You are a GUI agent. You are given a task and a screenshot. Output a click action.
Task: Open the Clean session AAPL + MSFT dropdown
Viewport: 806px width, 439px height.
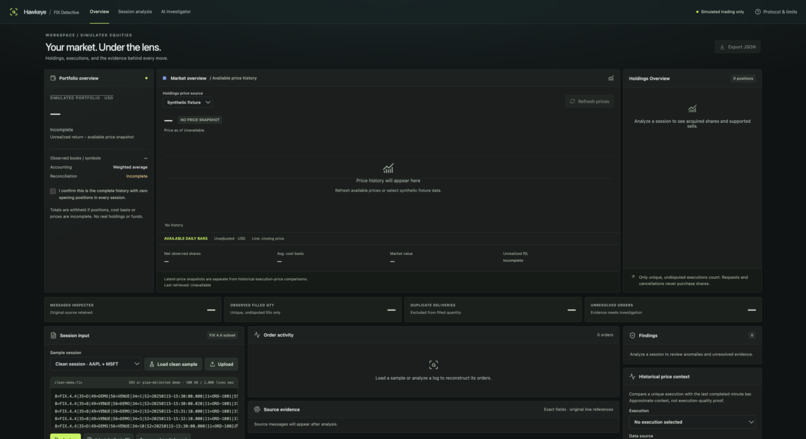click(96, 364)
